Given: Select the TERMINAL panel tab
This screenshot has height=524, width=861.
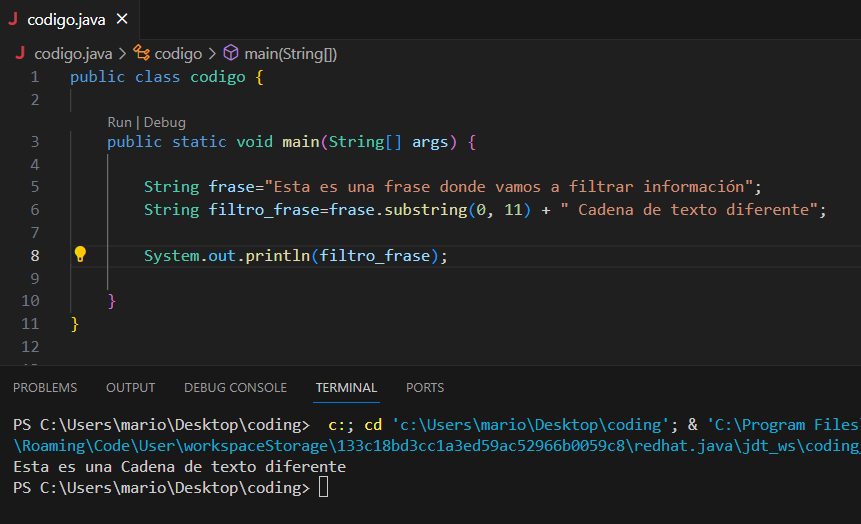Looking at the screenshot, I should click(346, 388).
